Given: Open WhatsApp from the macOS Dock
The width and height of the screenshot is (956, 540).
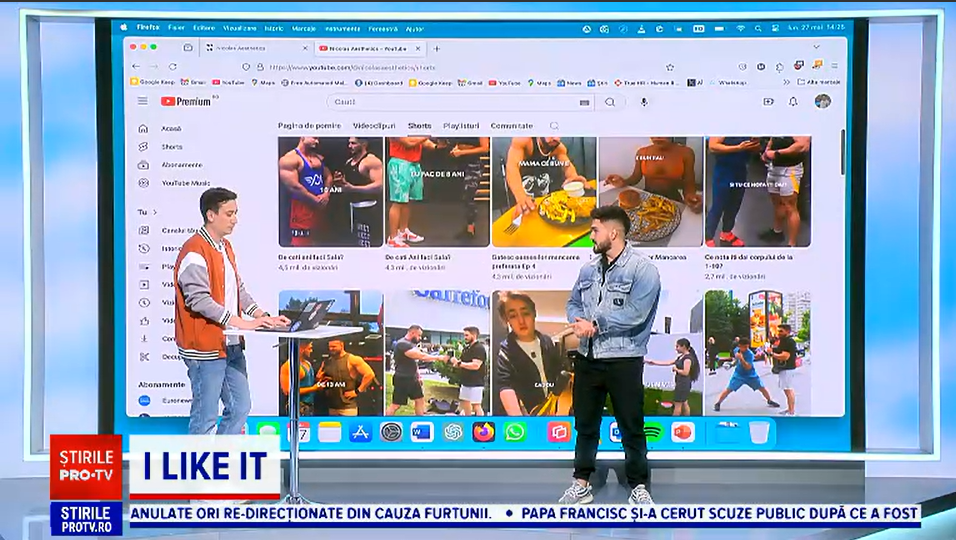Looking at the screenshot, I should pos(515,432).
